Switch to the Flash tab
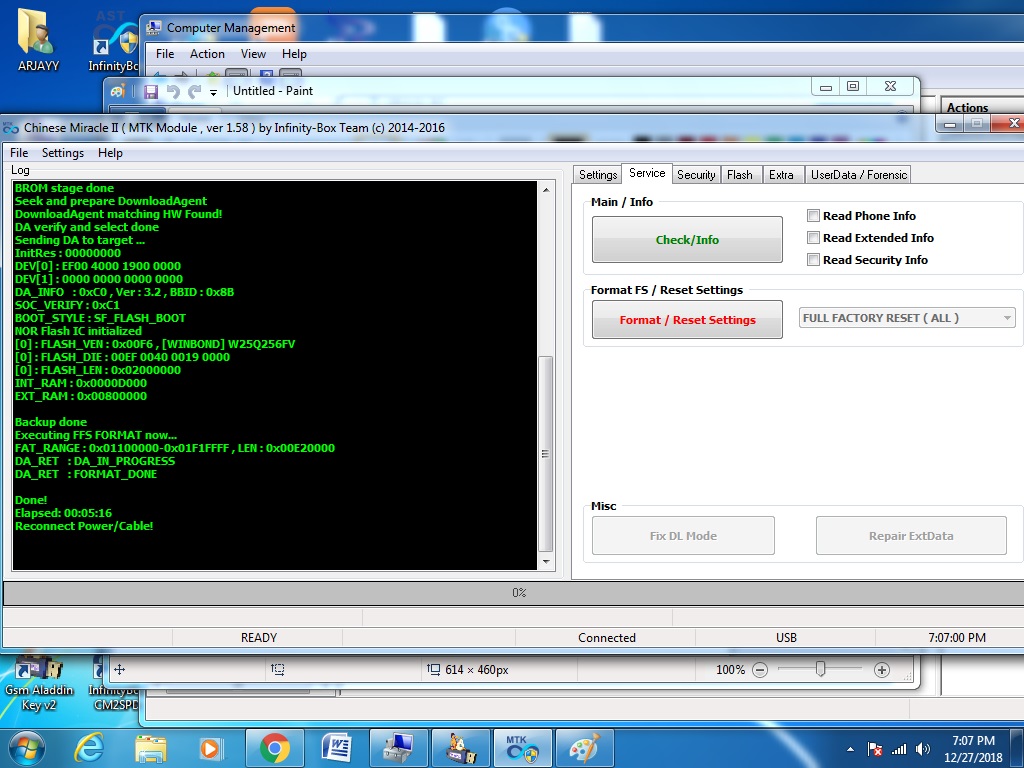This screenshot has height=768, width=1024. 740,175
